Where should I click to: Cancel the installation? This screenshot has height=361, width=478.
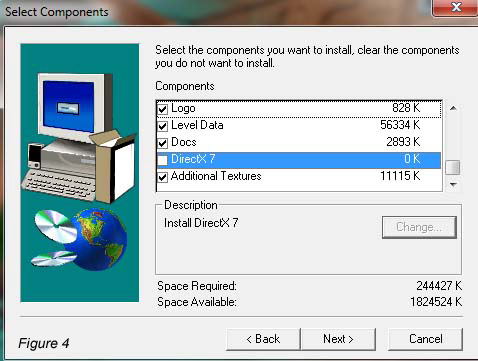coord(425,339)
